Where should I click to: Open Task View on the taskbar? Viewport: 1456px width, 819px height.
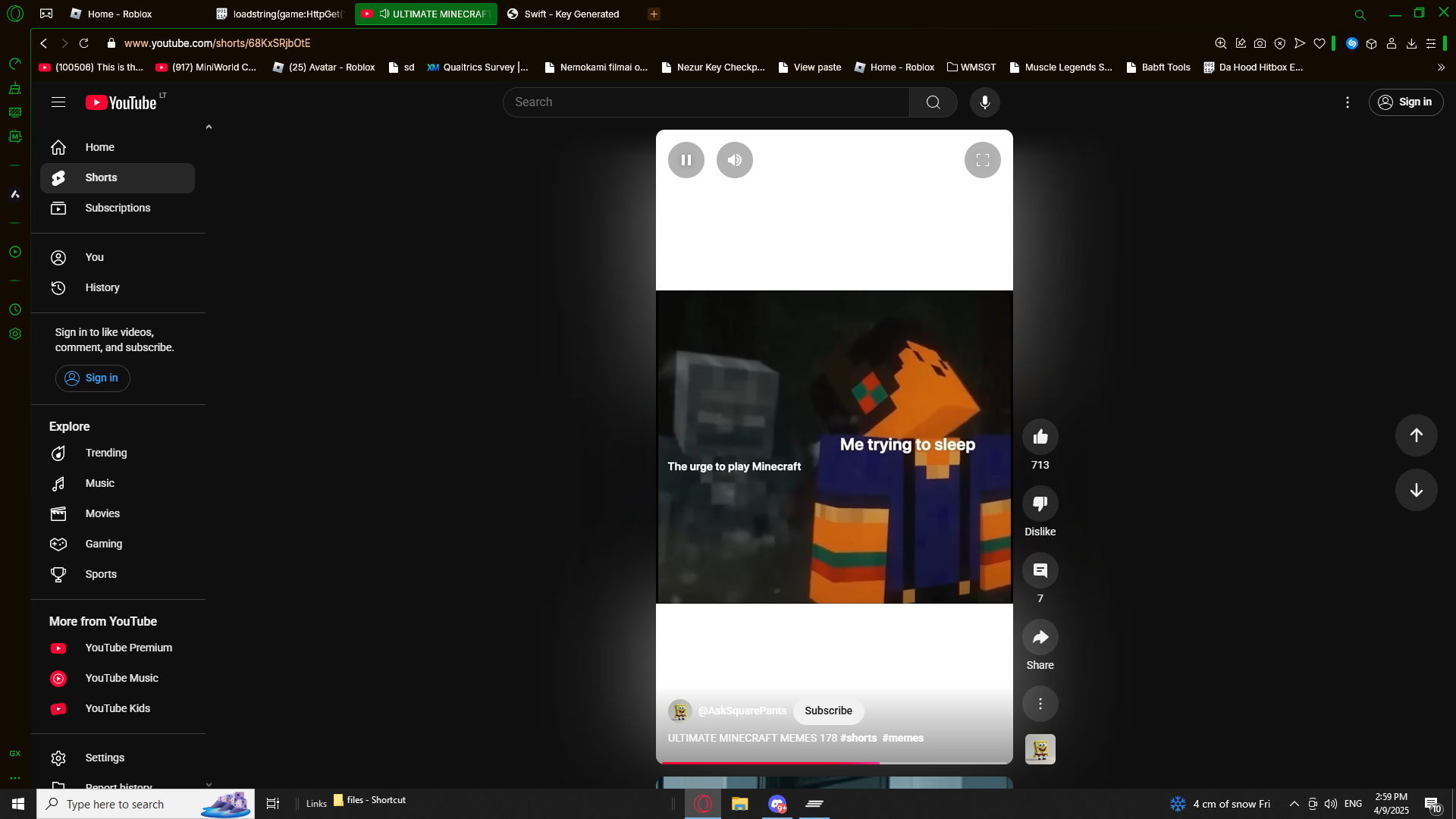click(x=273, y=804)
